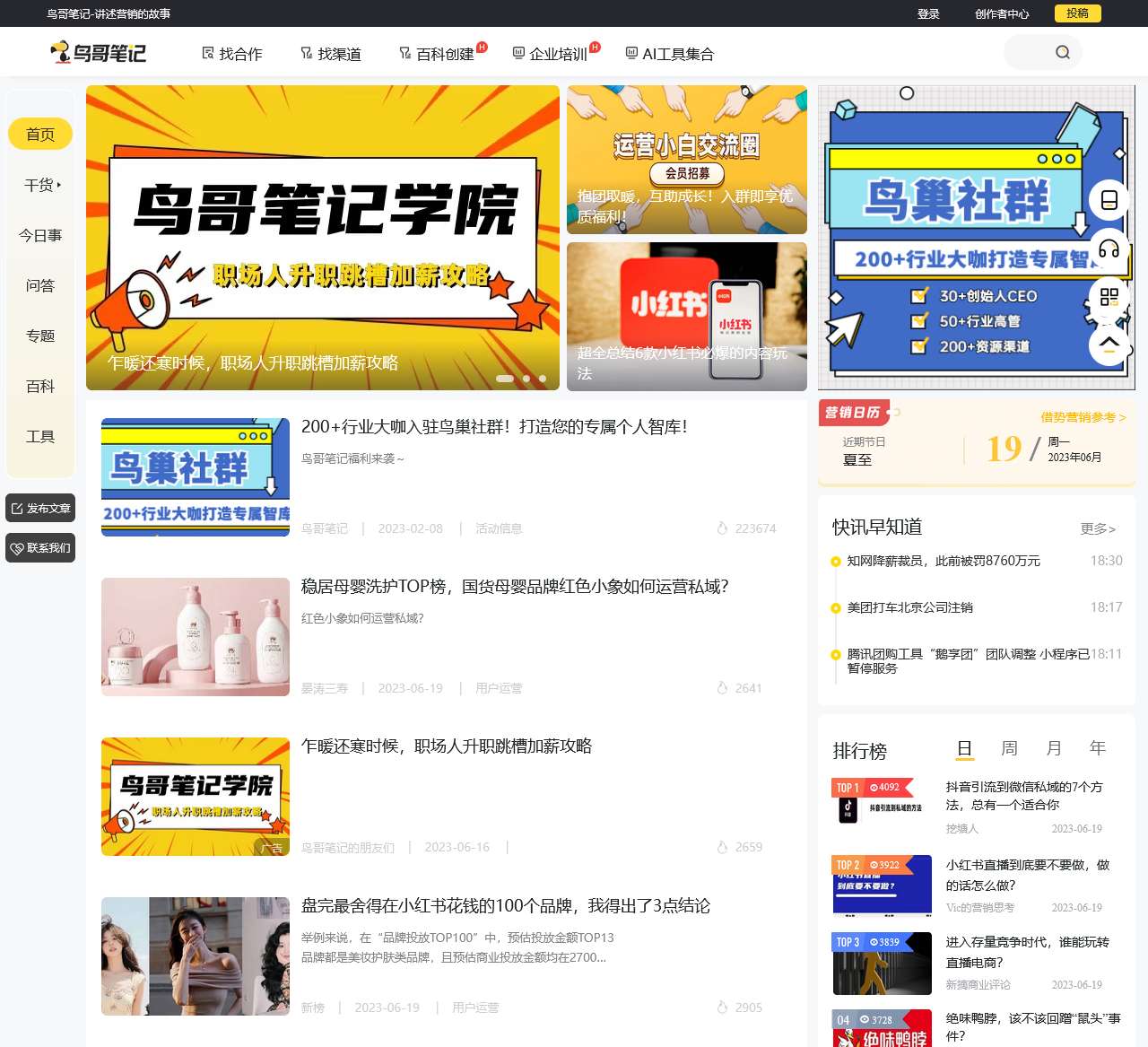Click the 投稿 button

tap(1077, 13)
